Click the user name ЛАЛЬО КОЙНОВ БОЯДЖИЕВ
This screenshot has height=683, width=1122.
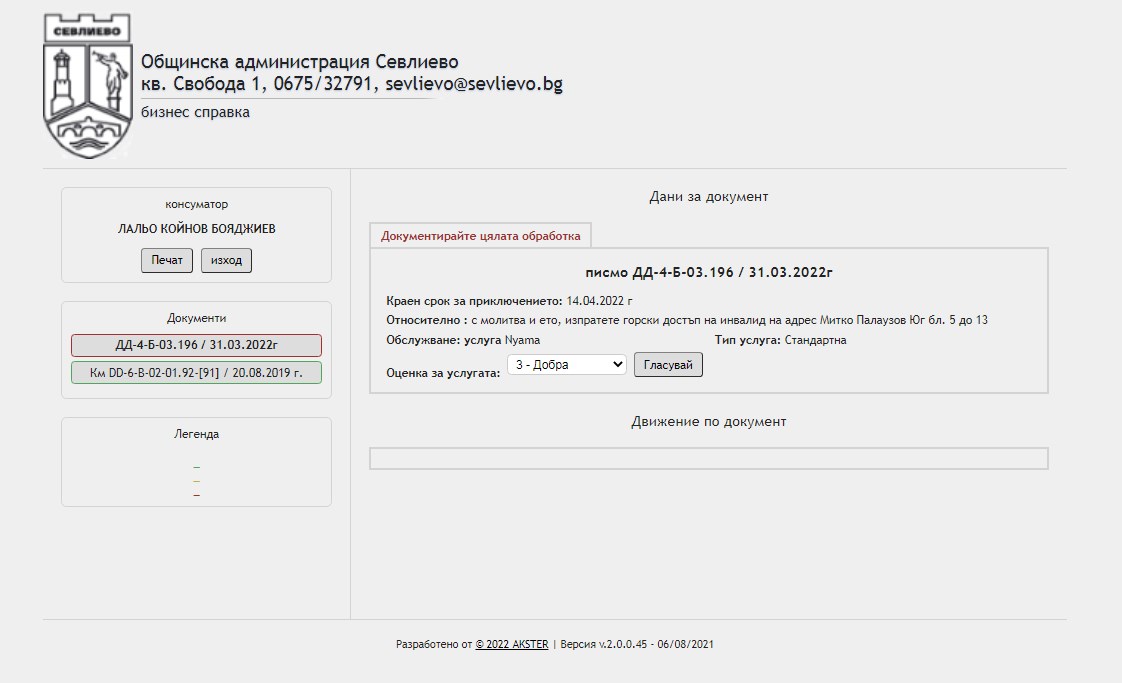[x=196, y=229]
